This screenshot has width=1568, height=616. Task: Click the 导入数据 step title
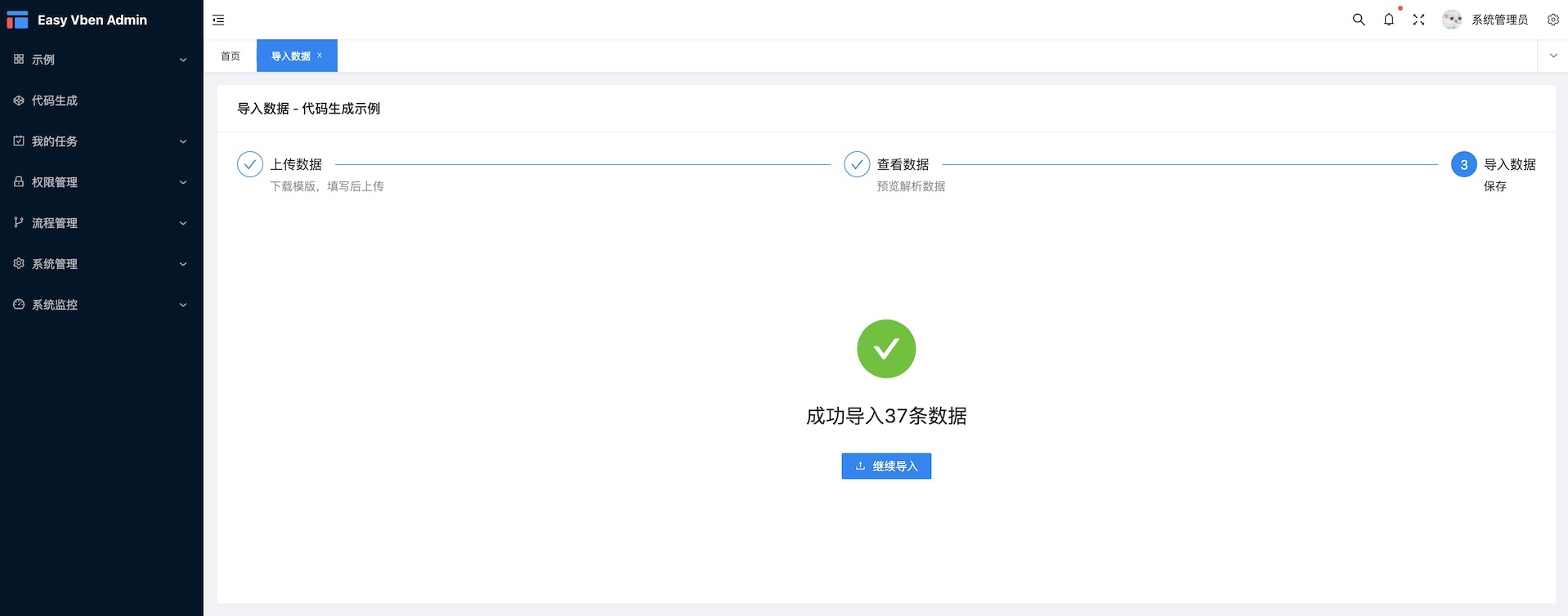point(1509,164)
